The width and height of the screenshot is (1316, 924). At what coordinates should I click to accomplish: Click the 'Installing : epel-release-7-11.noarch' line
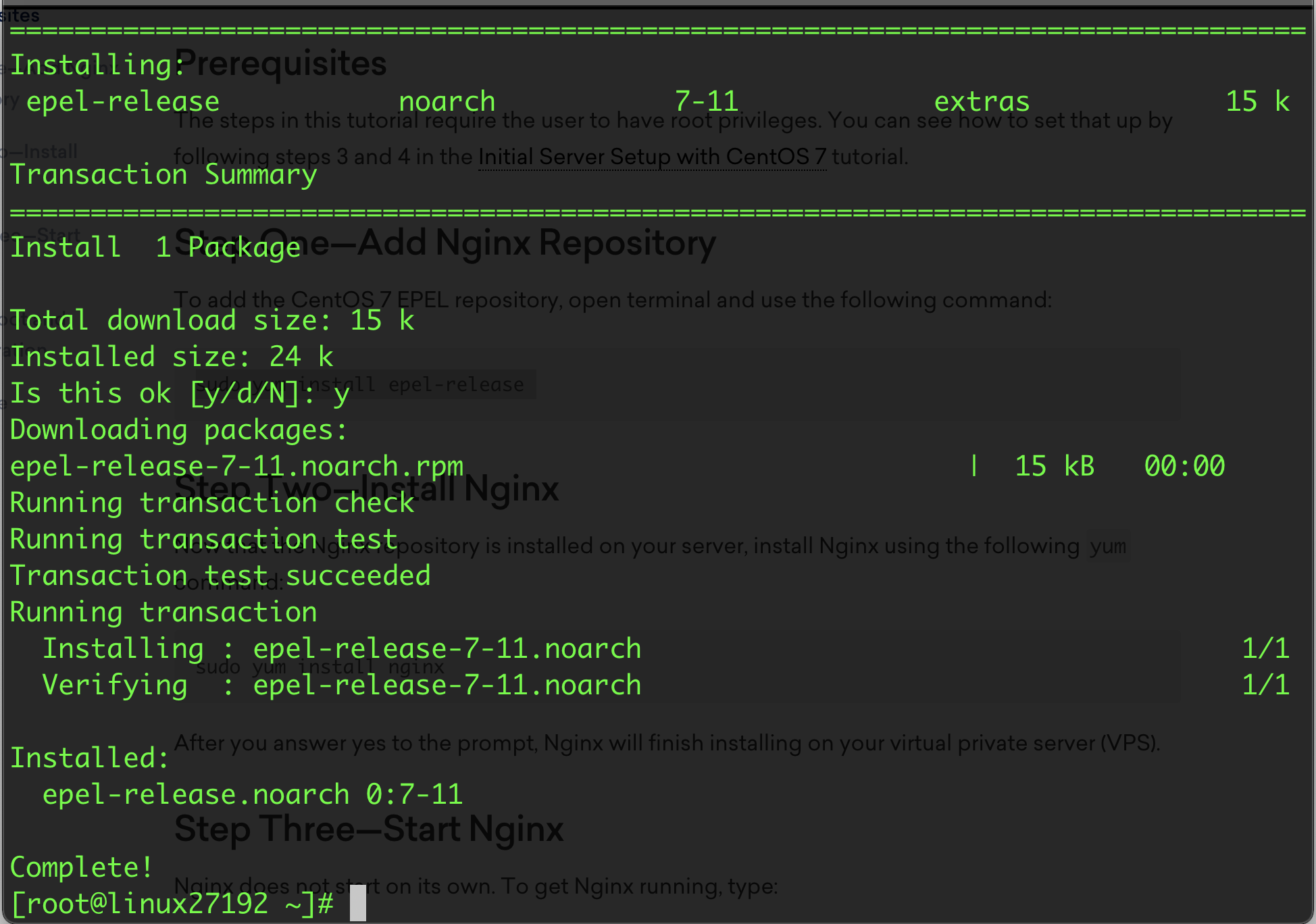coord(342,649)
